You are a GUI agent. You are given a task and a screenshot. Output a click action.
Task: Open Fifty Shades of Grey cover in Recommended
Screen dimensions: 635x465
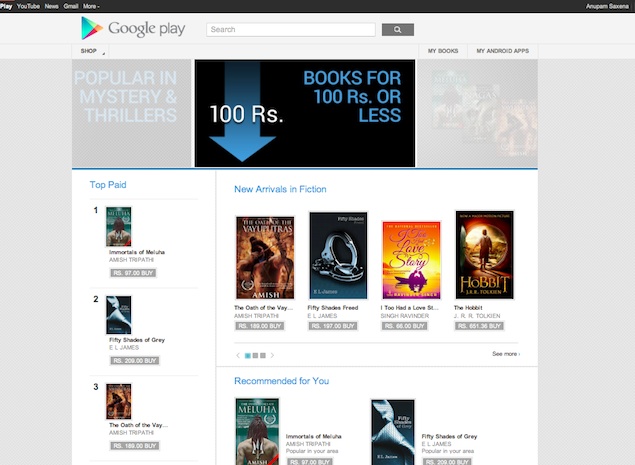tap(393, 433)
